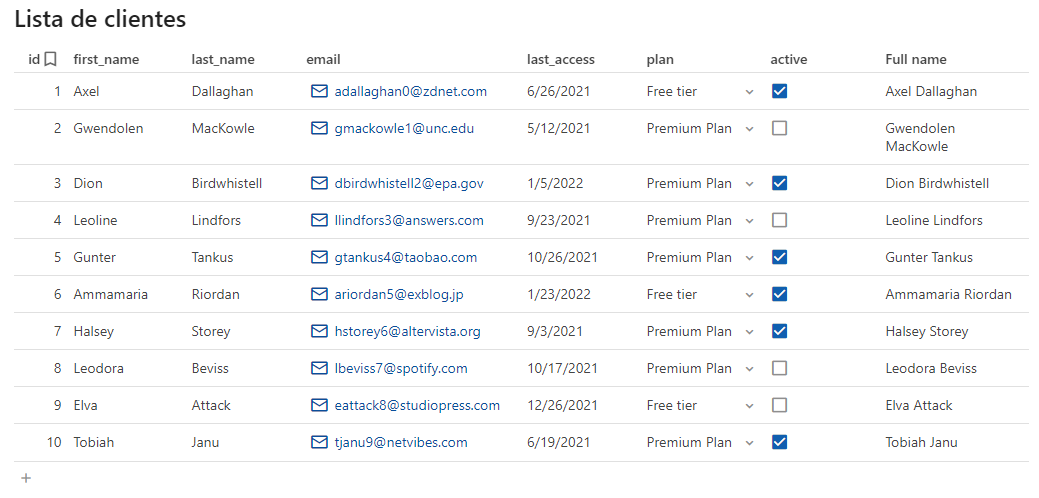Uncheck the active checkbox for Axel Dallaghan

click(x=780, y=91)
